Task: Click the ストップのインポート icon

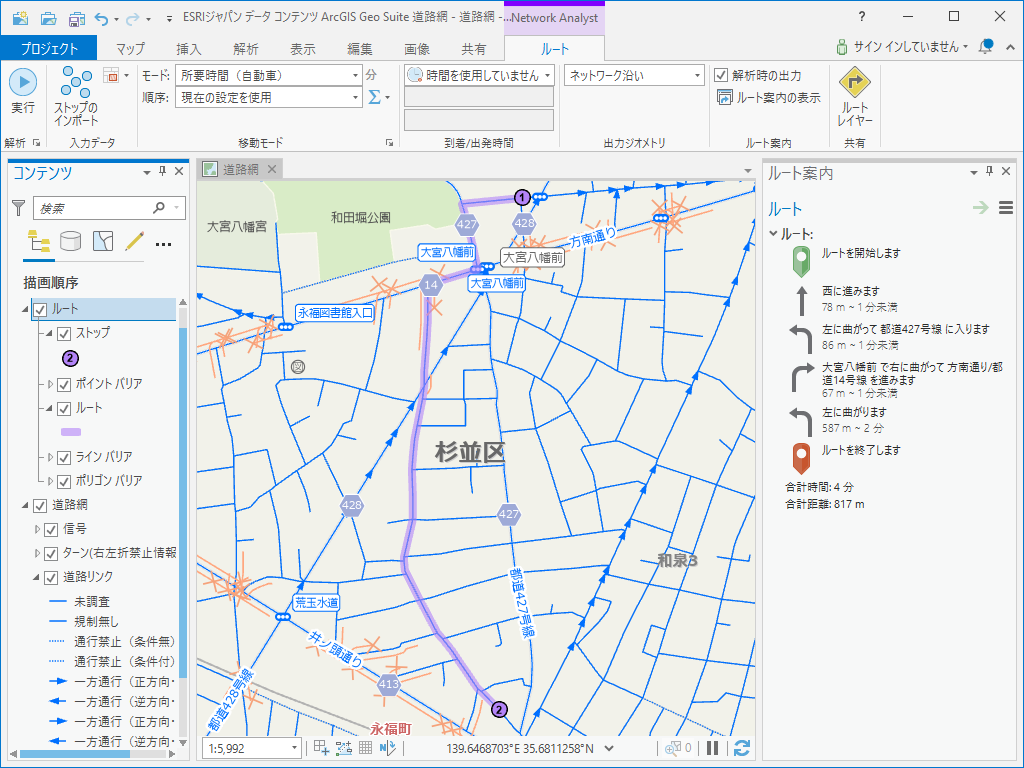Action: (76, 82)
